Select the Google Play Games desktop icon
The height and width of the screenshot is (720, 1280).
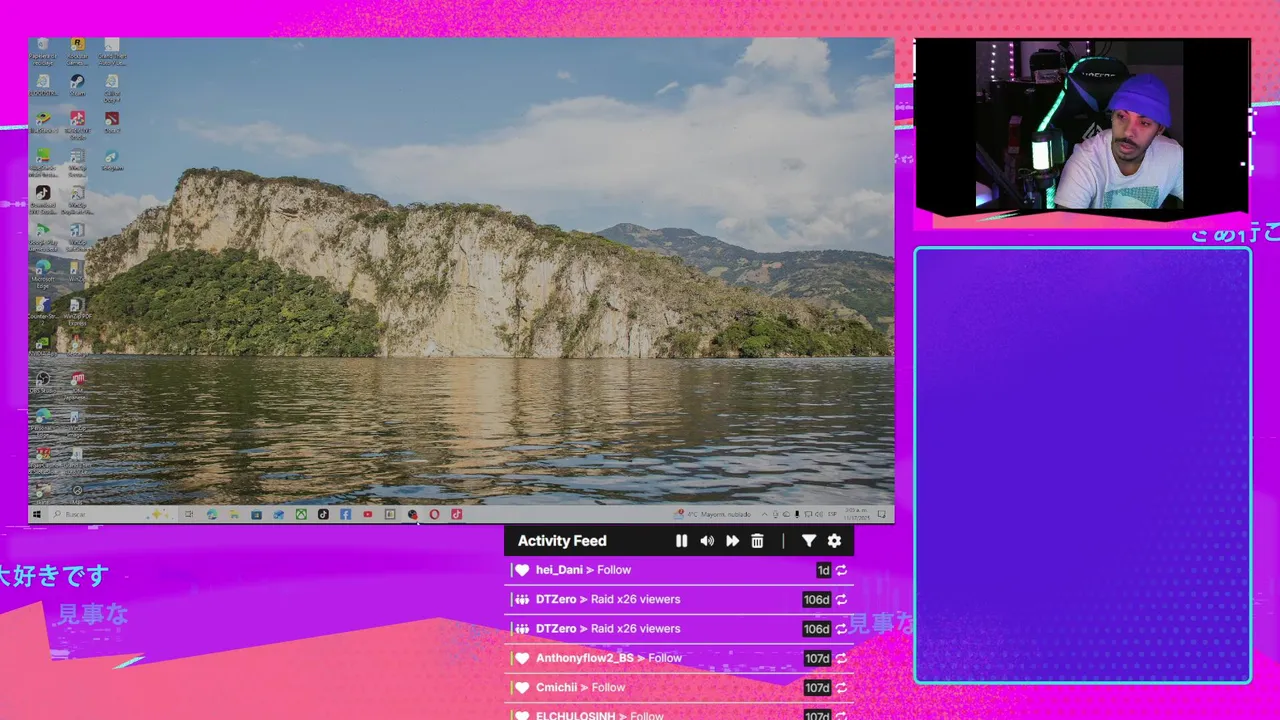(42, 235)
